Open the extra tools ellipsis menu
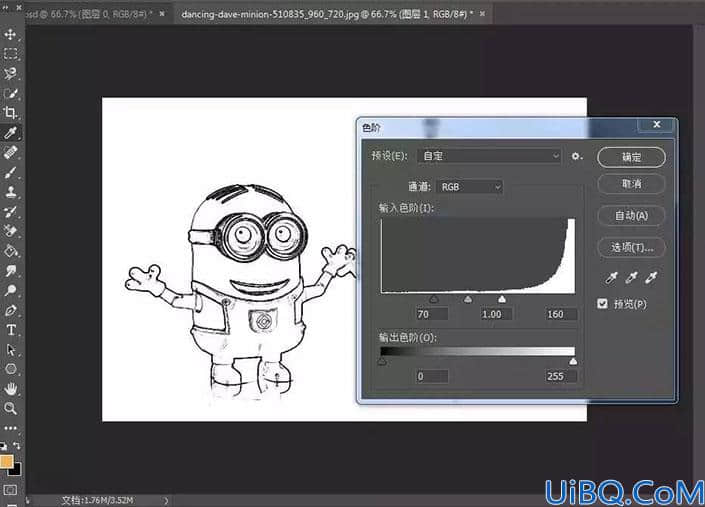This screenshot has height=507, width=705. click(x=10, y=428)
